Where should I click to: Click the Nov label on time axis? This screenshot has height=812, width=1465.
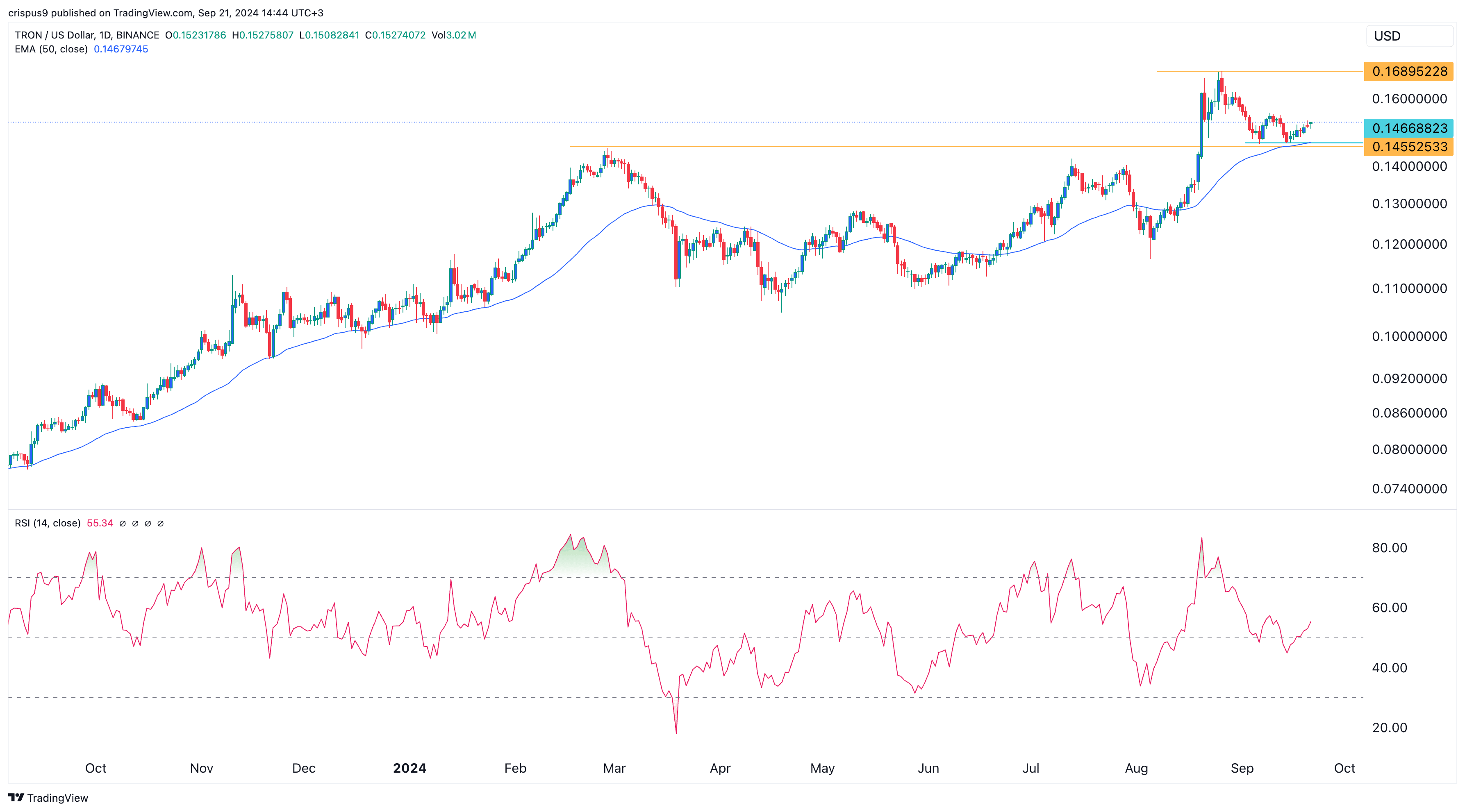pyautogui.click(x=201, y=768)
